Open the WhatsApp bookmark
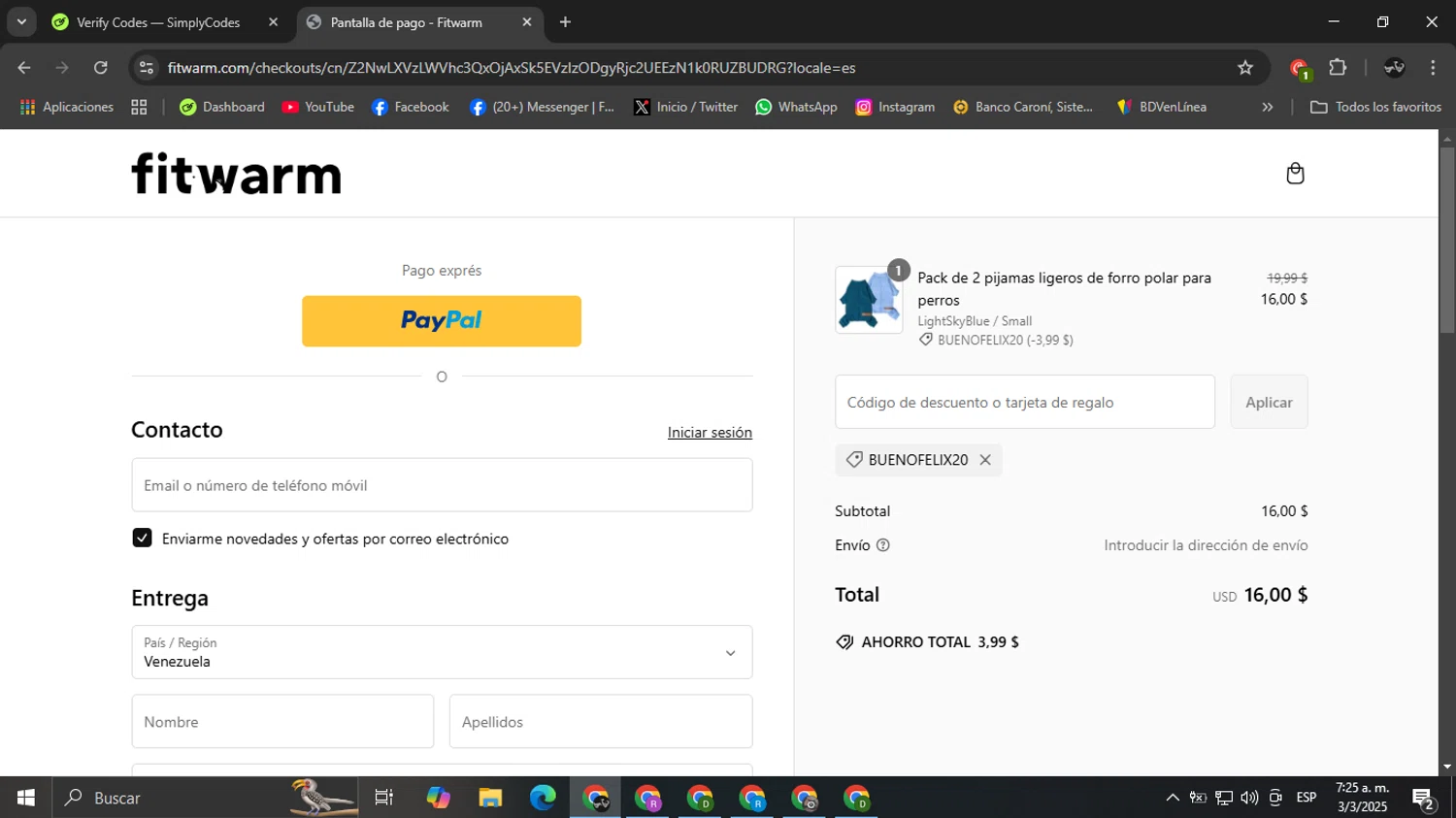Screen dimensions: 1456x818 (796, 107)
